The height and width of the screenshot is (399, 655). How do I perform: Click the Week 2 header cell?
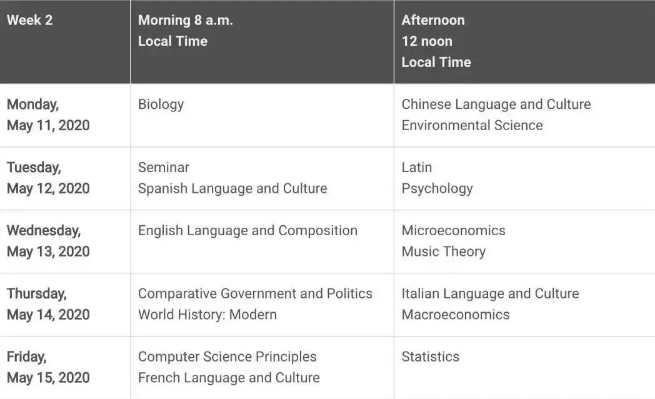click(65, 41)
